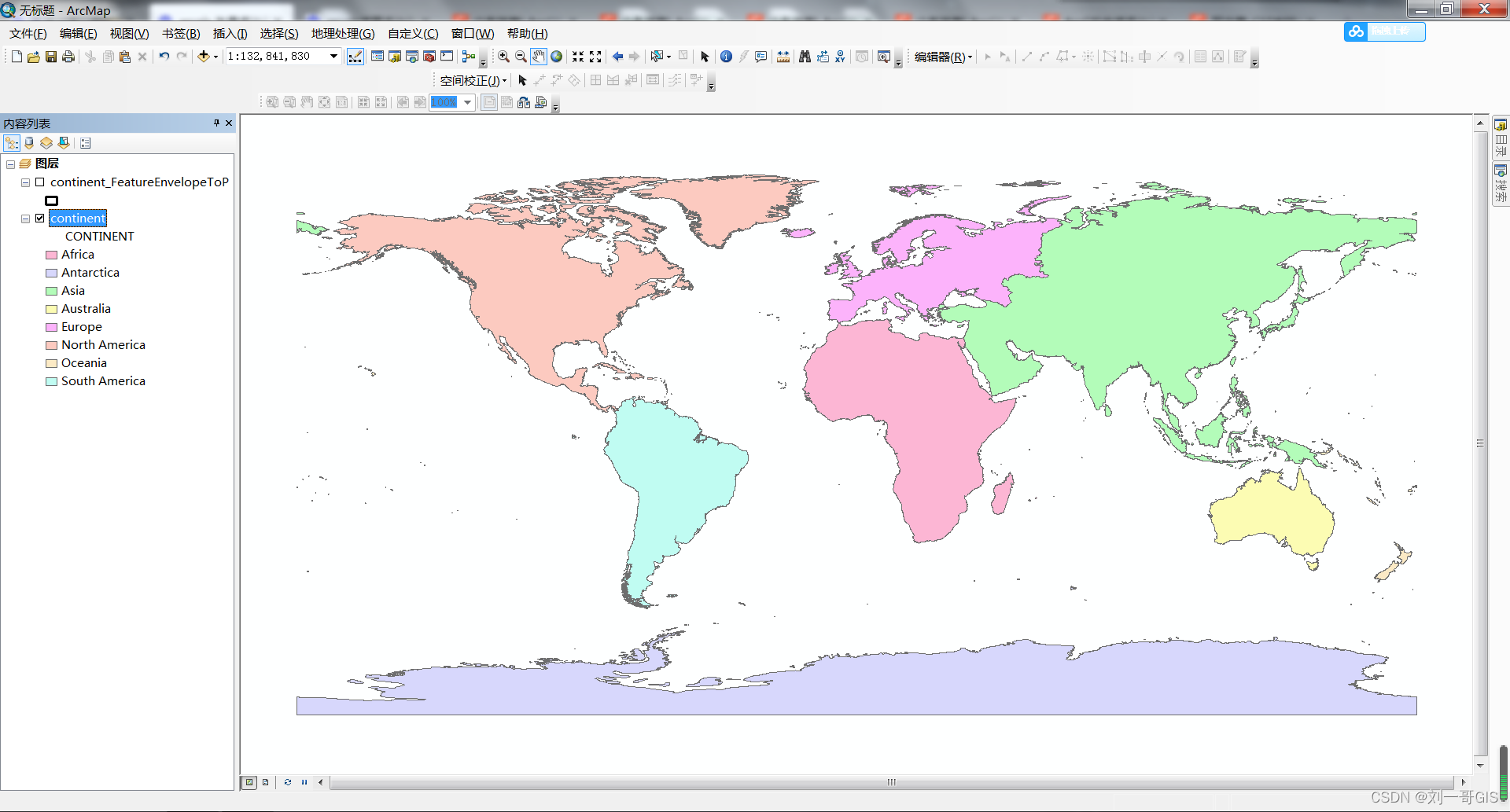Toggle the table of contents pin button

[x=216, y=123]
